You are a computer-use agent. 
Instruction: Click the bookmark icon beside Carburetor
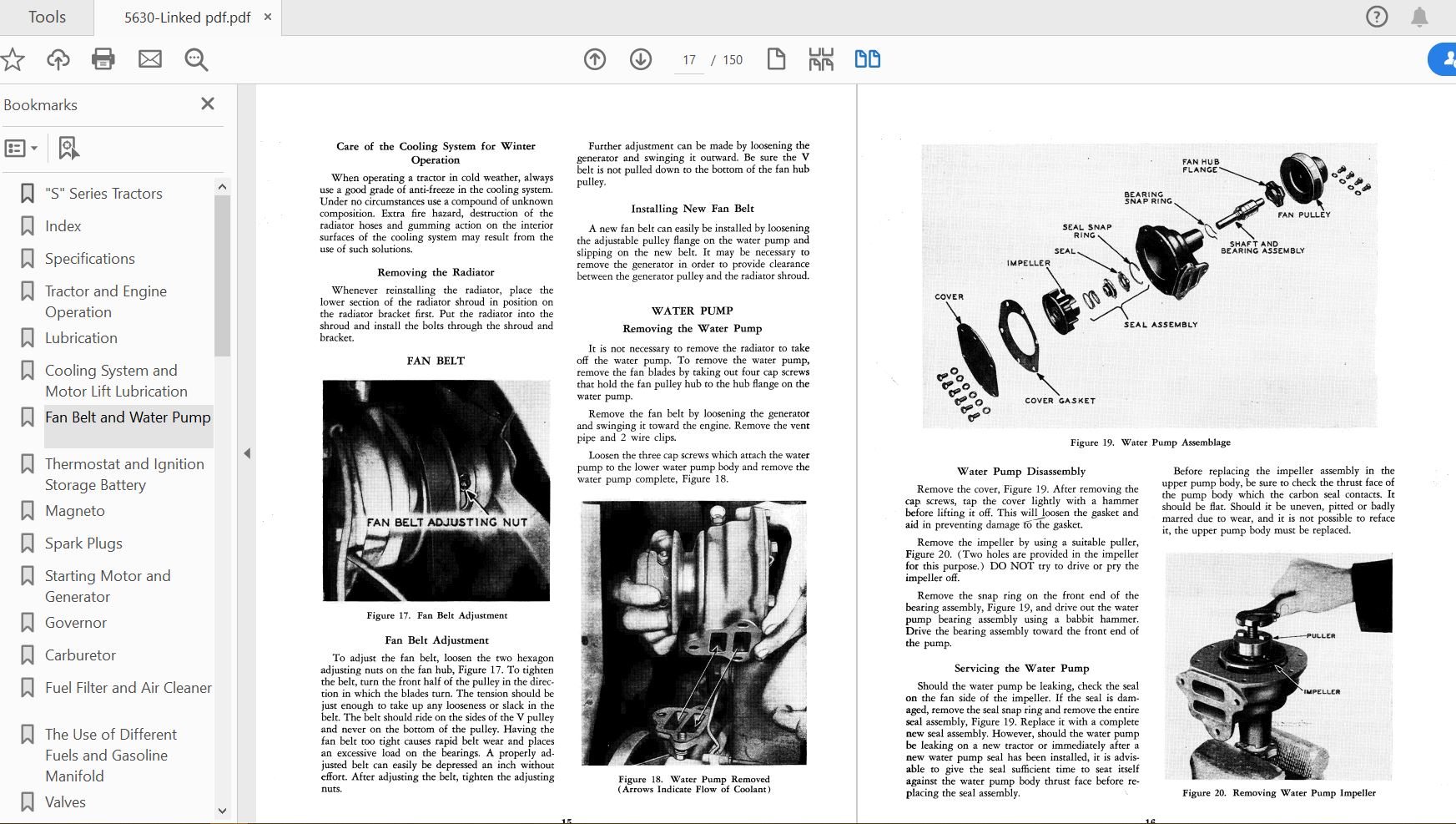[28, 655]
